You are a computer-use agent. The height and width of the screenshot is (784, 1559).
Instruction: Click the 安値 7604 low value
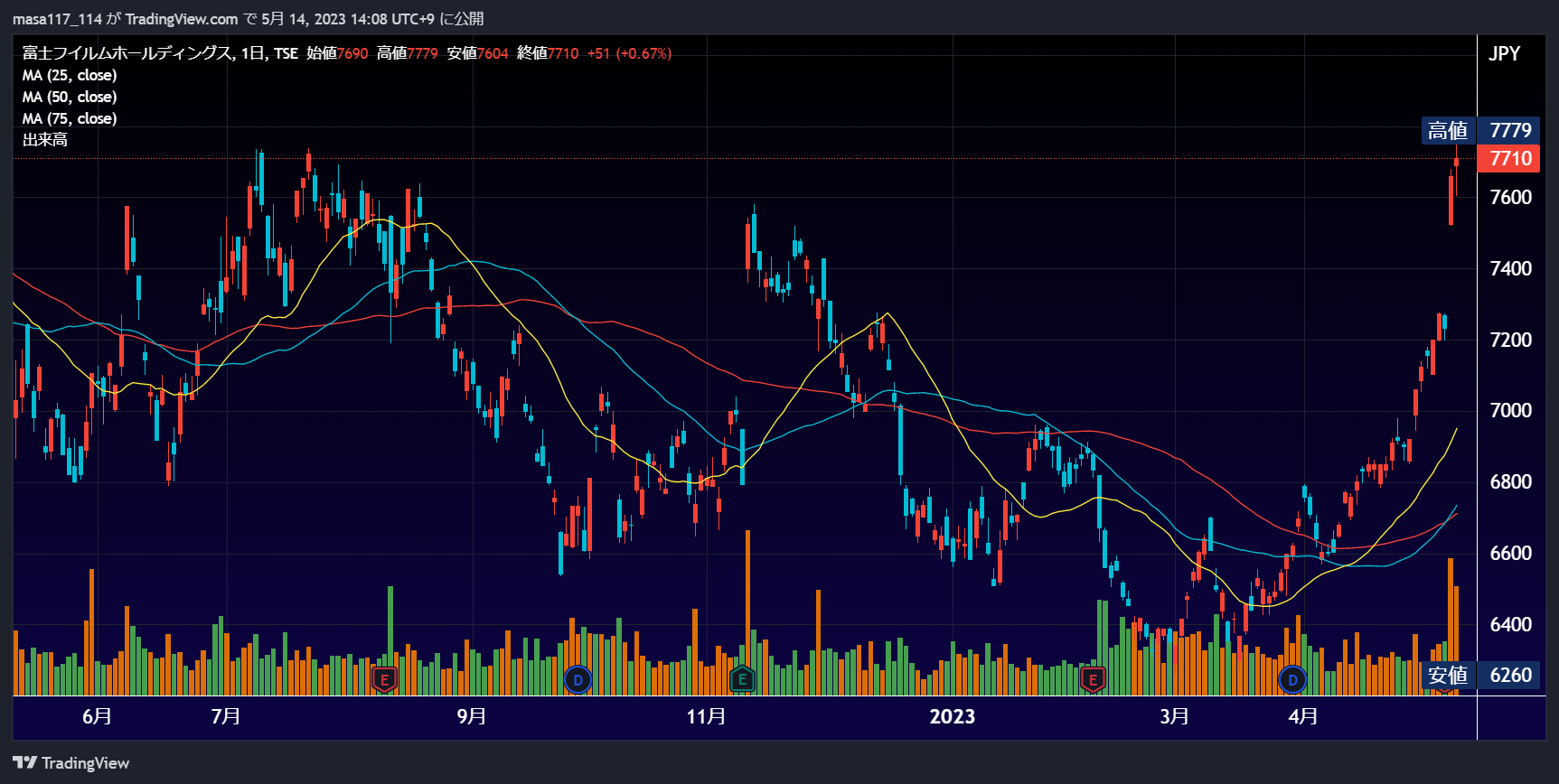point(478,53)
